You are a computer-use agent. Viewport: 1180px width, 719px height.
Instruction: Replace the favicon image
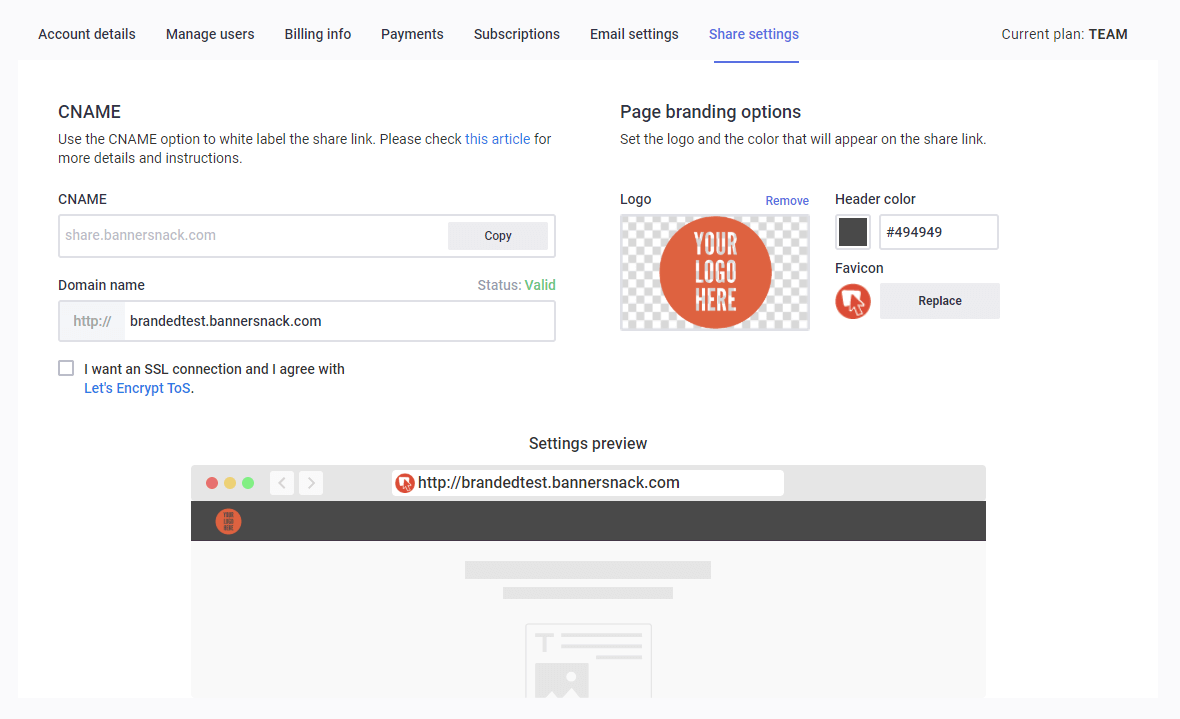(x=939, y=301)
